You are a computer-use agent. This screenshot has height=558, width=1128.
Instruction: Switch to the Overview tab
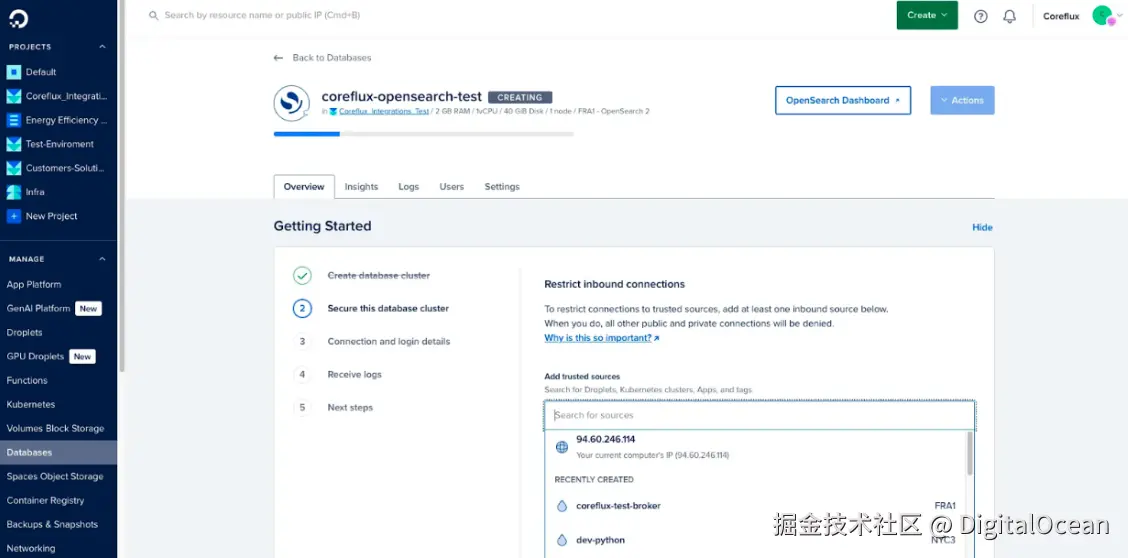[304, 186]
